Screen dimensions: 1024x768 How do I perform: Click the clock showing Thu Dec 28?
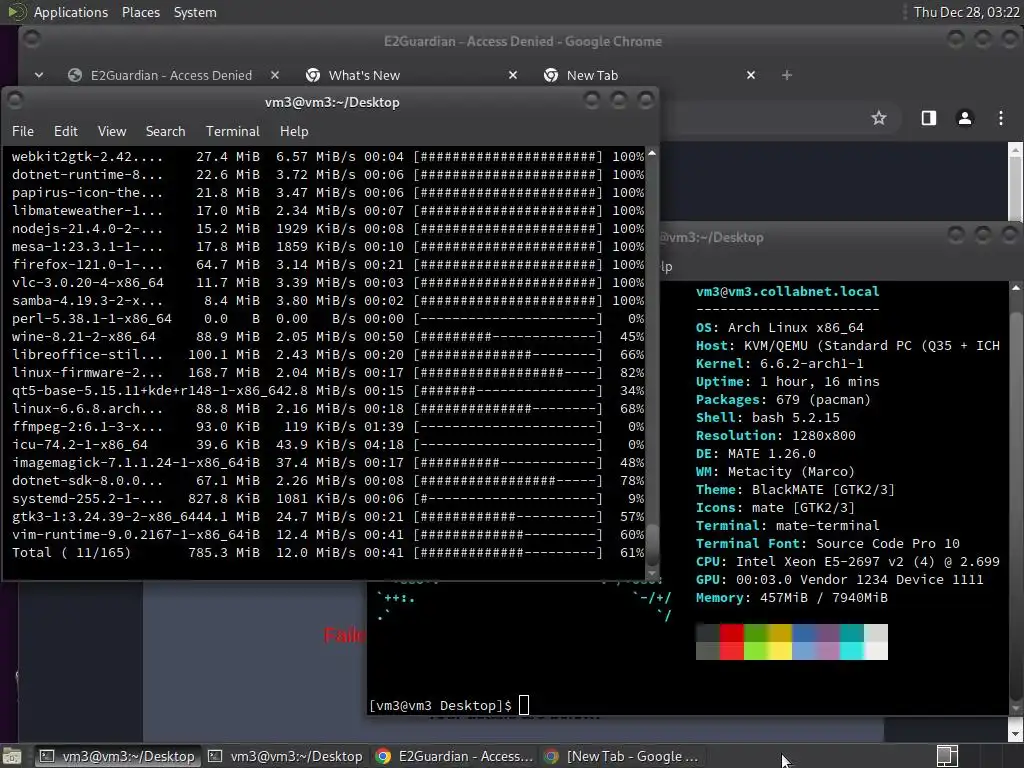tap(966, 12)
